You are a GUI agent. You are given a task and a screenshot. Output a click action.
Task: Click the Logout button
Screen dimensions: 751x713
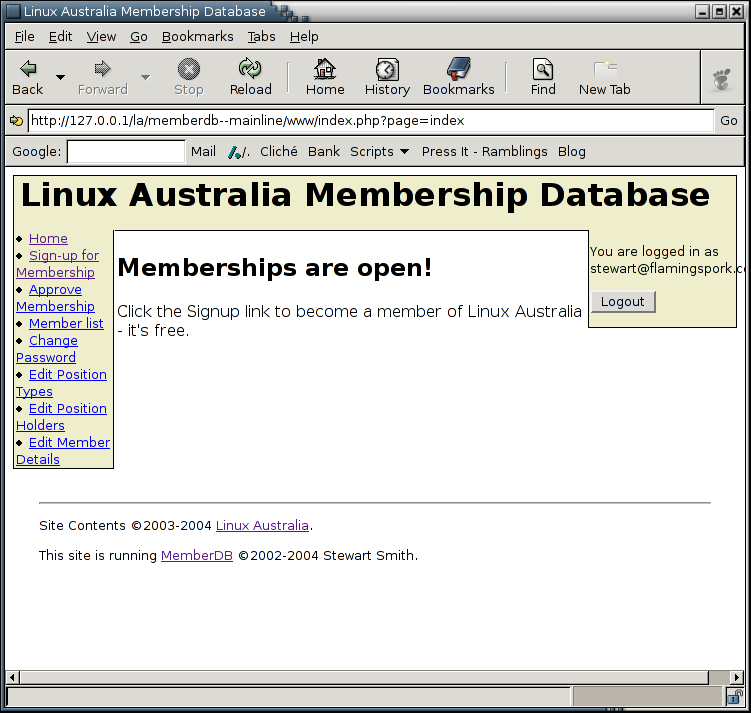623,302
